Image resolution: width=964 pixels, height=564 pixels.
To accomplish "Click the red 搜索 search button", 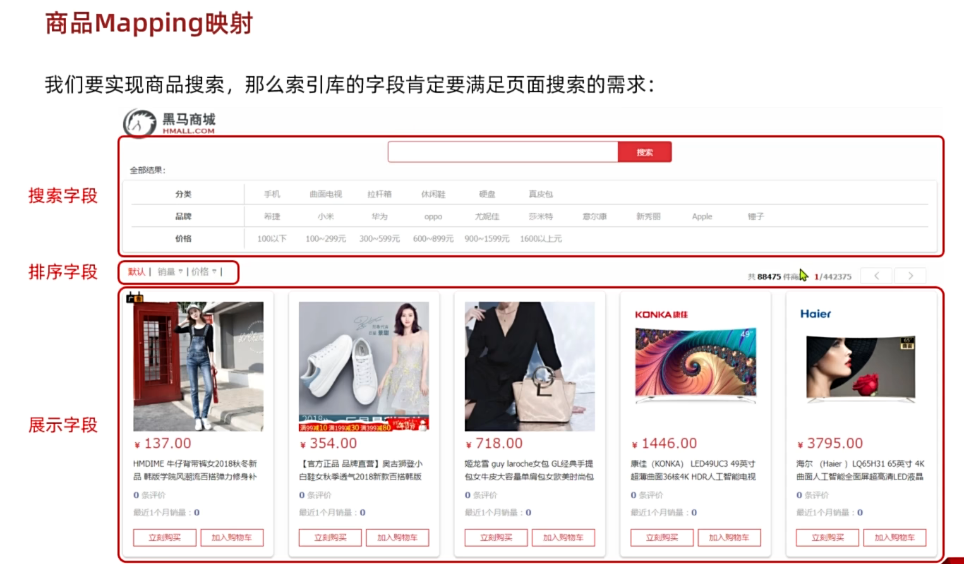I will pyautogui.click(x=645, y=152).
